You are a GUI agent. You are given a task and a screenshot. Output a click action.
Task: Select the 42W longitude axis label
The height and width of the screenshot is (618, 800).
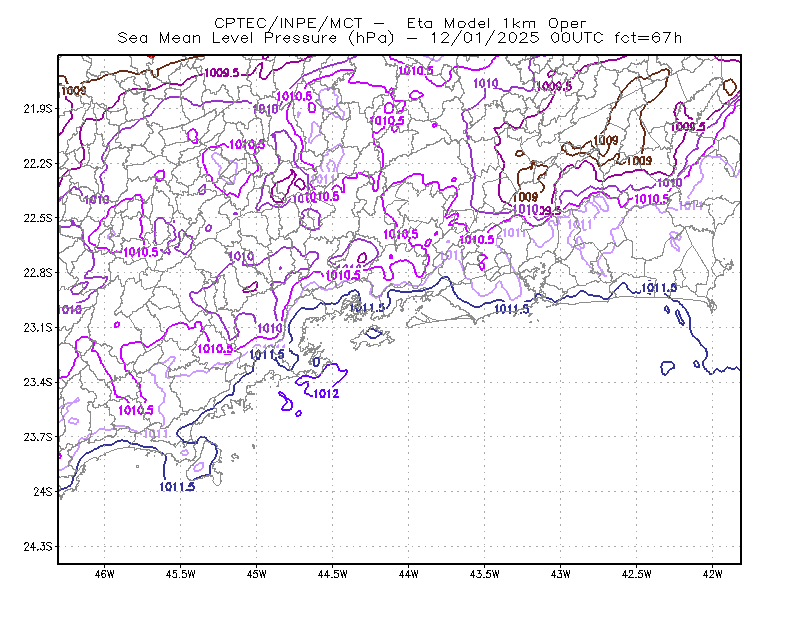coord(712,574)
